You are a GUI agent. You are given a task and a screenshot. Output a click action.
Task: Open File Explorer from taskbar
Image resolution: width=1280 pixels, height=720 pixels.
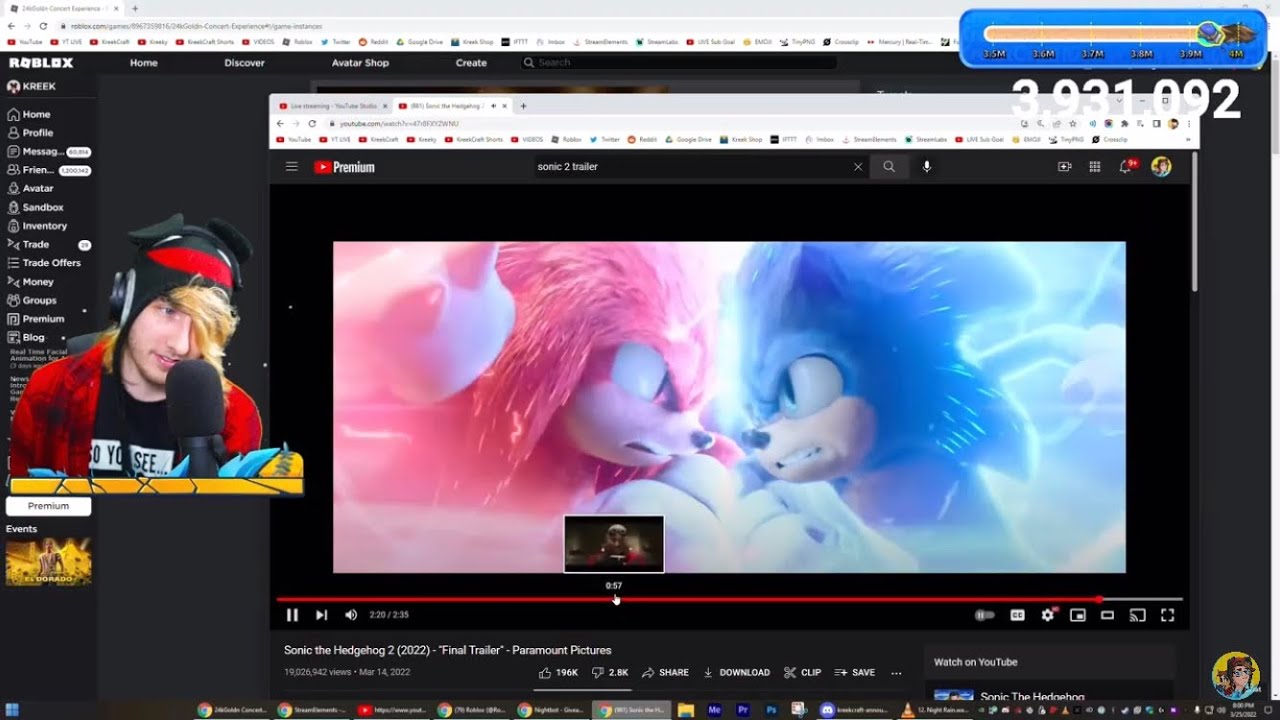pyautogui.click(x=686, y=710)
